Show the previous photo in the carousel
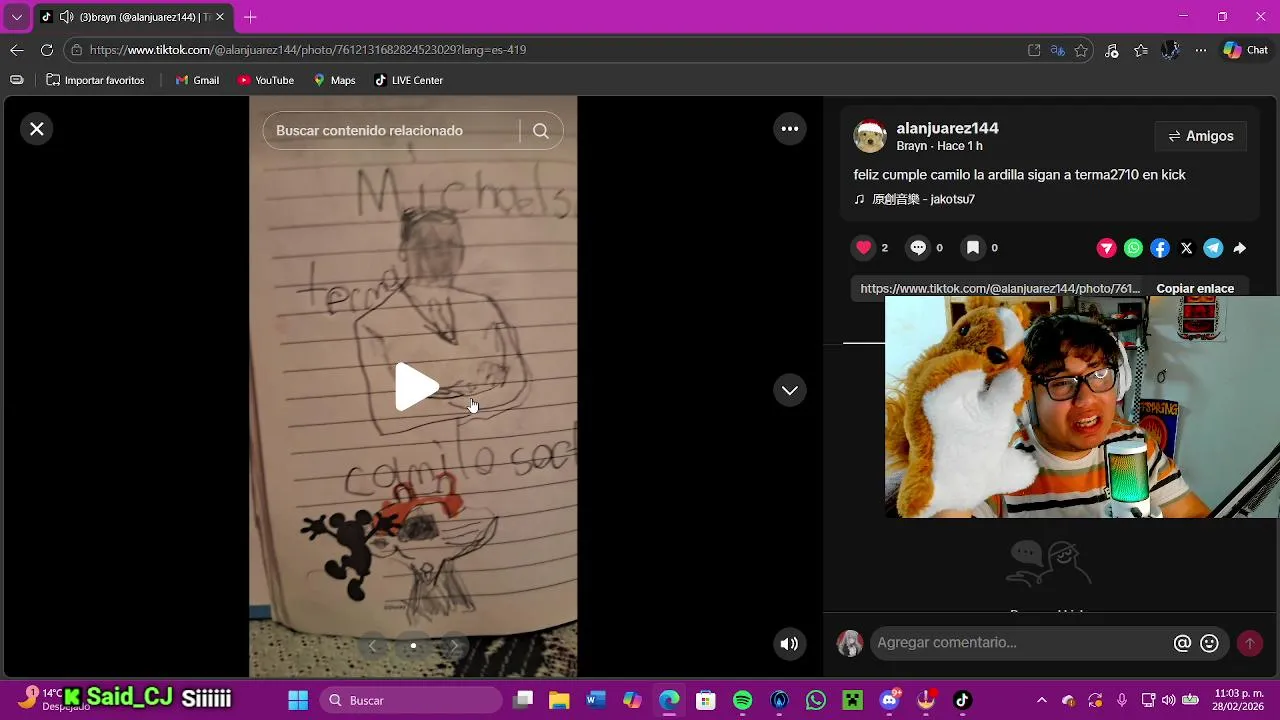The image size is (1280, 720). (372, 646)
